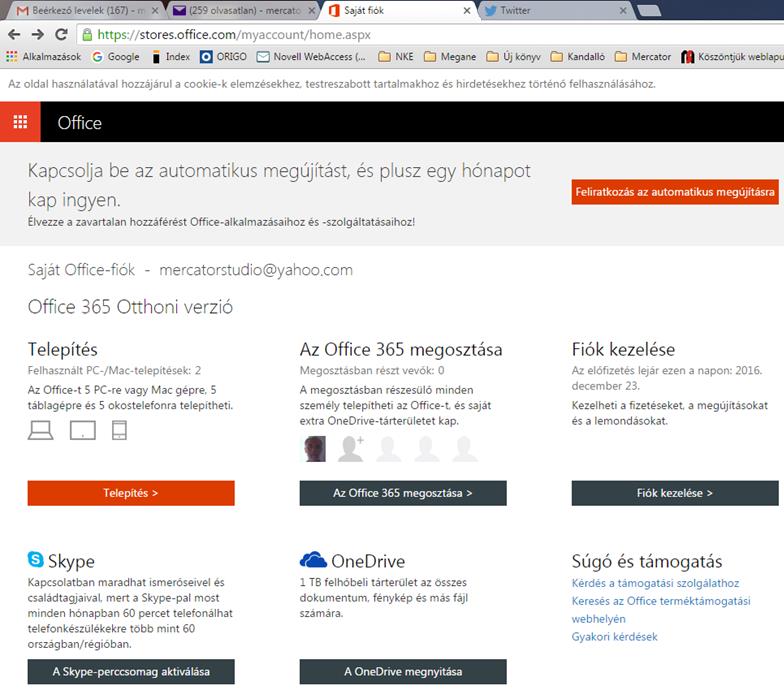Open a new browser tab

(649, 10)
